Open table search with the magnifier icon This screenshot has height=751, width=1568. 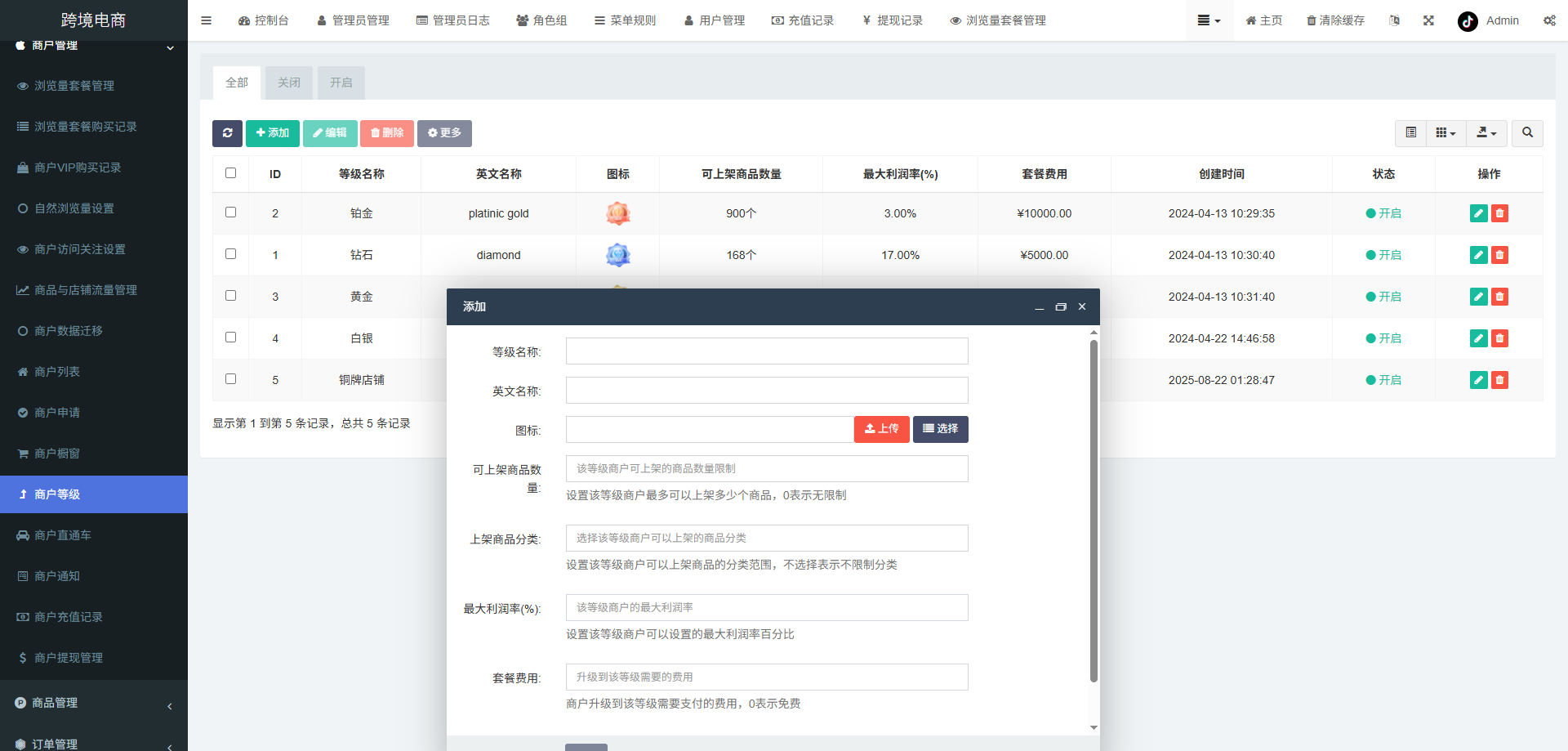coord(1526,132)
